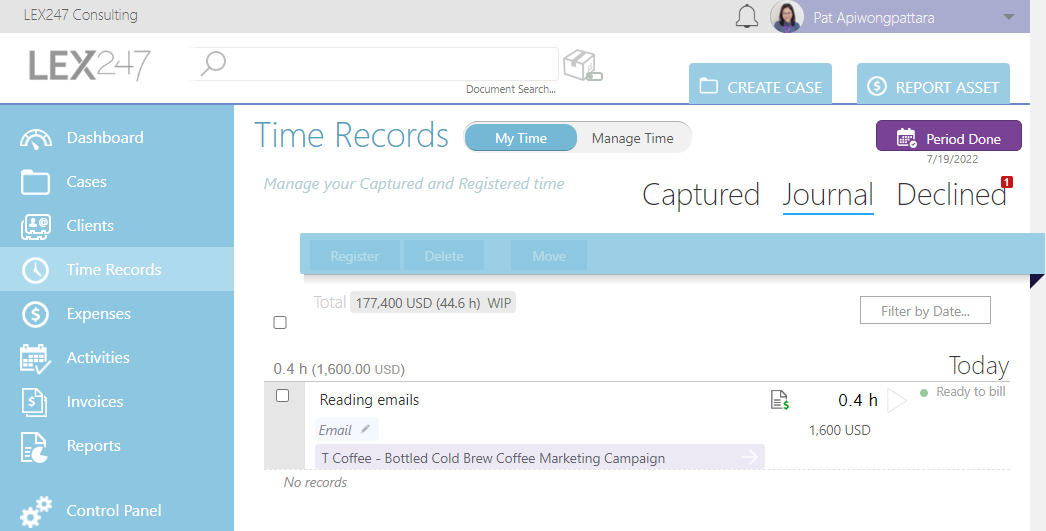Click the Time Records clock icon
Viewport: 1046px width, 531px height.
(x=35, y=270)
